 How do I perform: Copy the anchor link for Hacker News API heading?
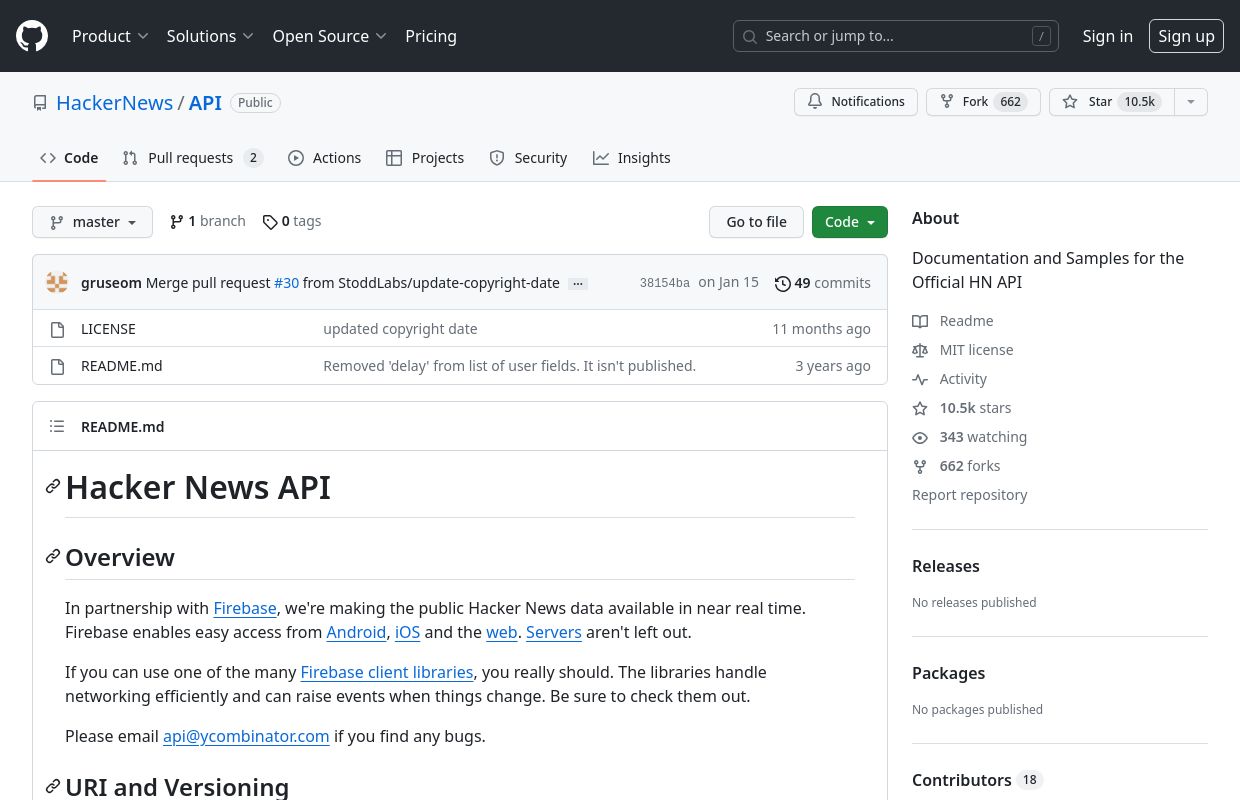[x=53, y=487]
